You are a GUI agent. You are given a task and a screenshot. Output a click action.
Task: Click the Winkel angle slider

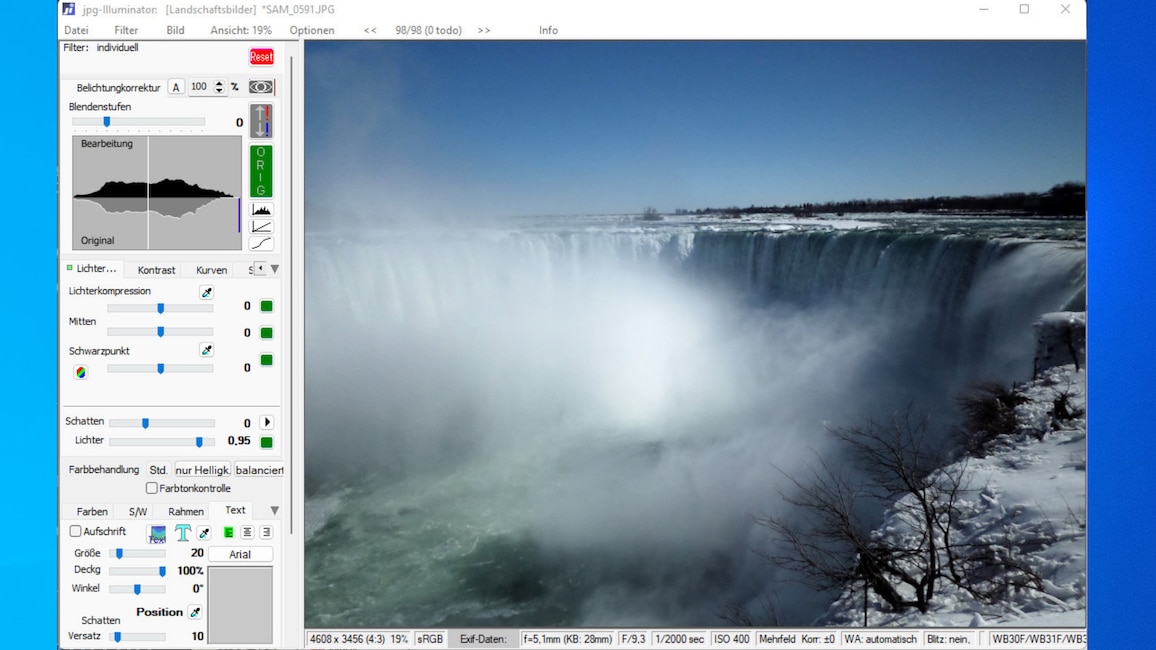(138, 589)
